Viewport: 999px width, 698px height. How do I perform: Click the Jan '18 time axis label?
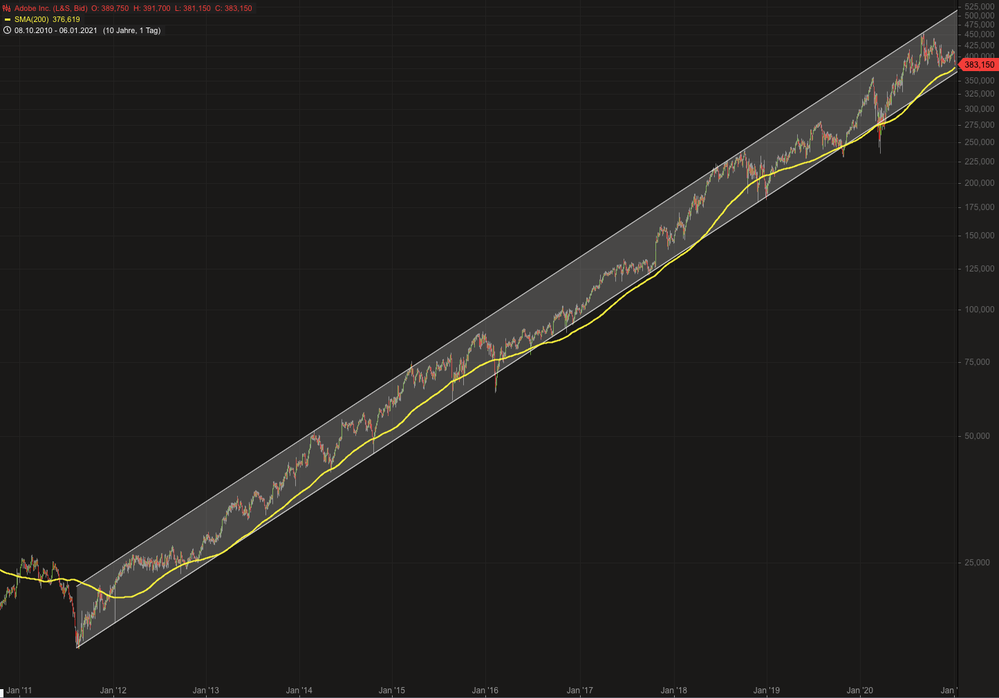click(673, 690)
